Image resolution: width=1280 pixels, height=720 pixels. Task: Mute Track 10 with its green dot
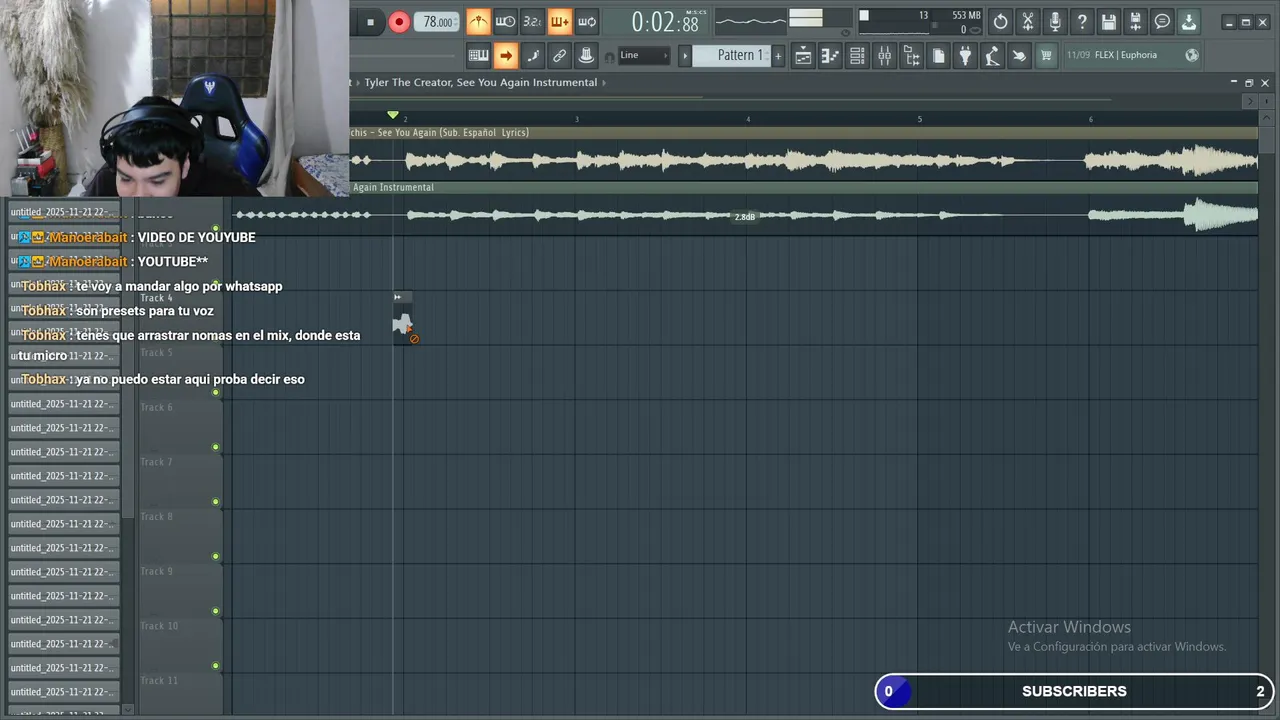click(x=215, y=666)
